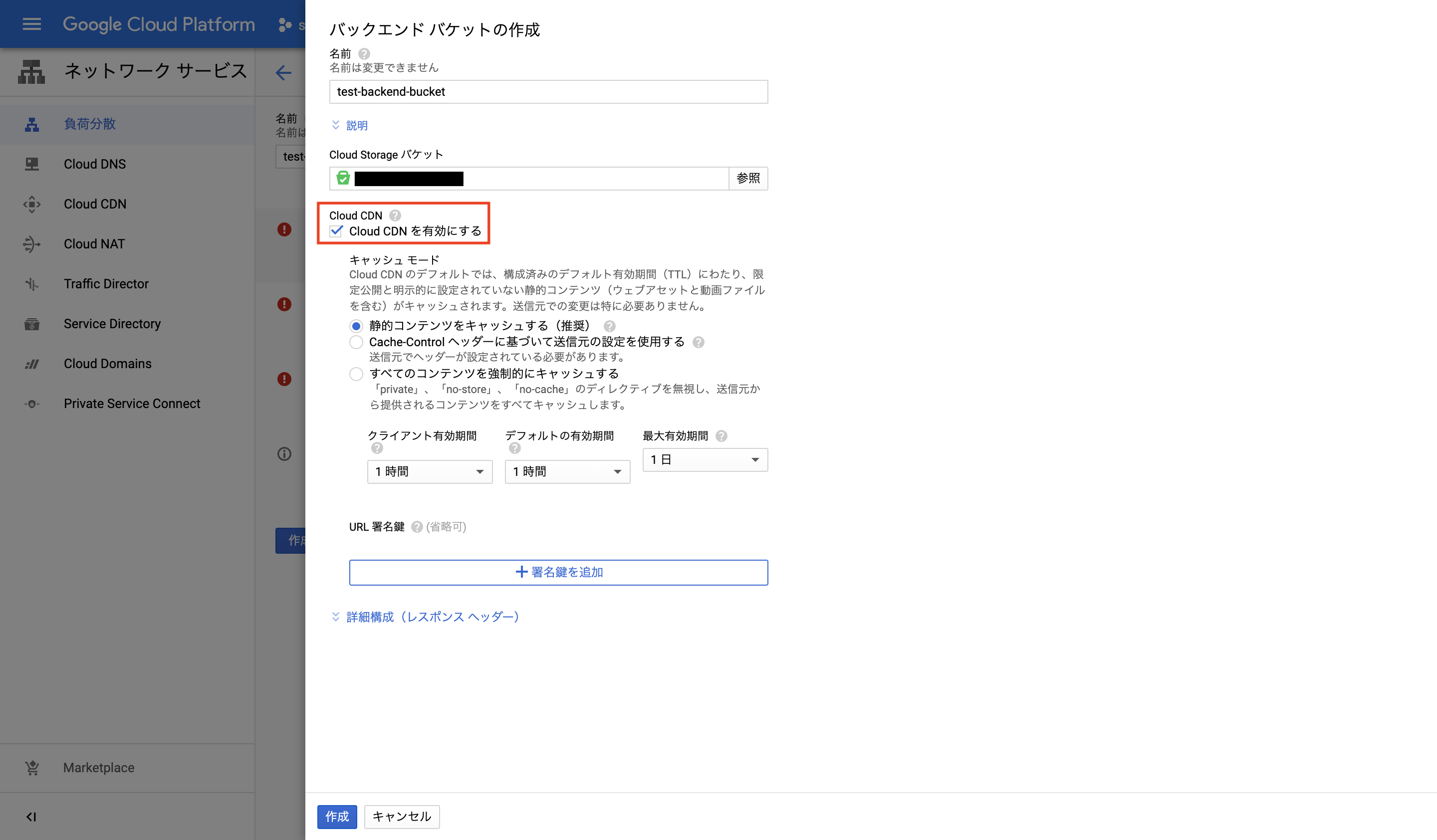The width and height of the screenshot is (1437, 840).
Task: Click 署名鍵を追加 to add a signing key
Action: point(558,572)
